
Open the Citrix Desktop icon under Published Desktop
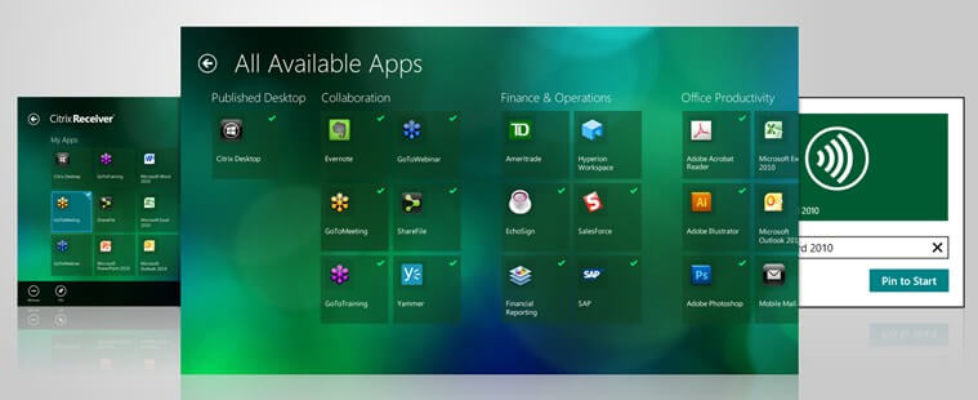click(x=231, y=130)
